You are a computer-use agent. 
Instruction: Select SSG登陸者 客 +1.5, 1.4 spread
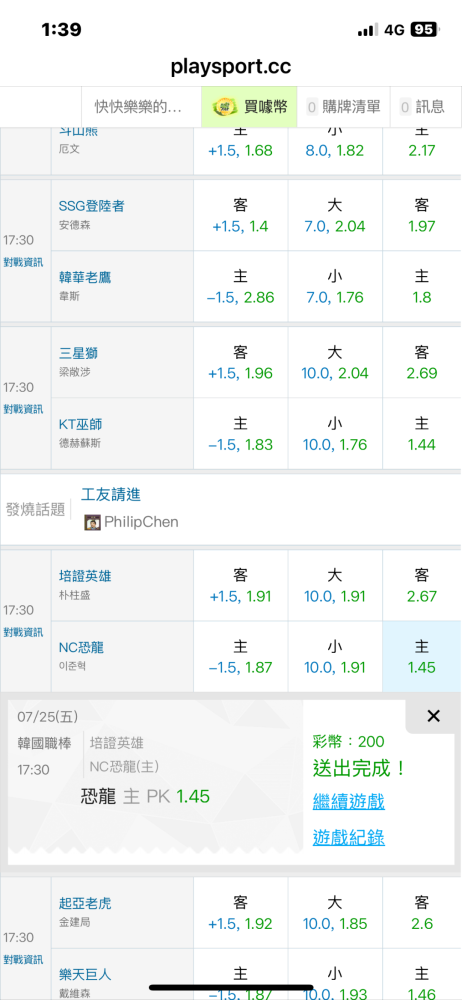click(x=241, y=215)
